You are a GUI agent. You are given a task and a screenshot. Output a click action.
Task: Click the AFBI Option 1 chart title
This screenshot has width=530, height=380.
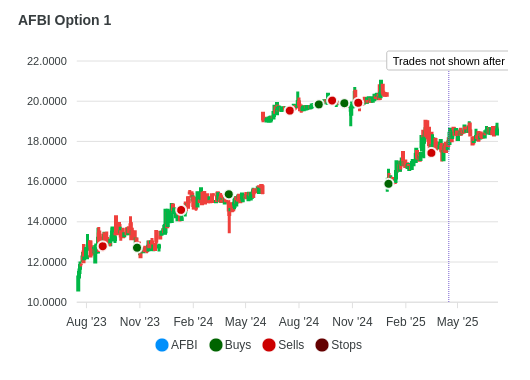click(65, 20)
